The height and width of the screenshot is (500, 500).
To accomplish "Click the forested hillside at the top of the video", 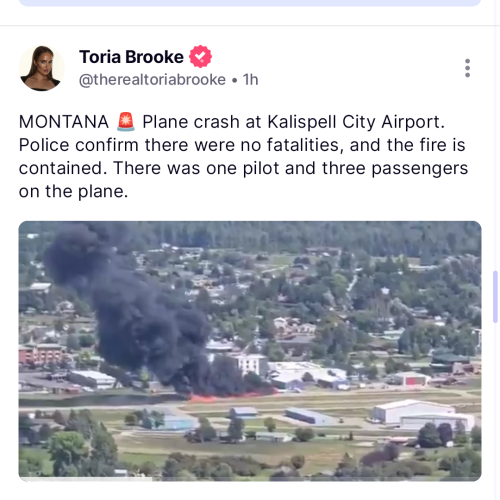I will [x=283, y=235].
